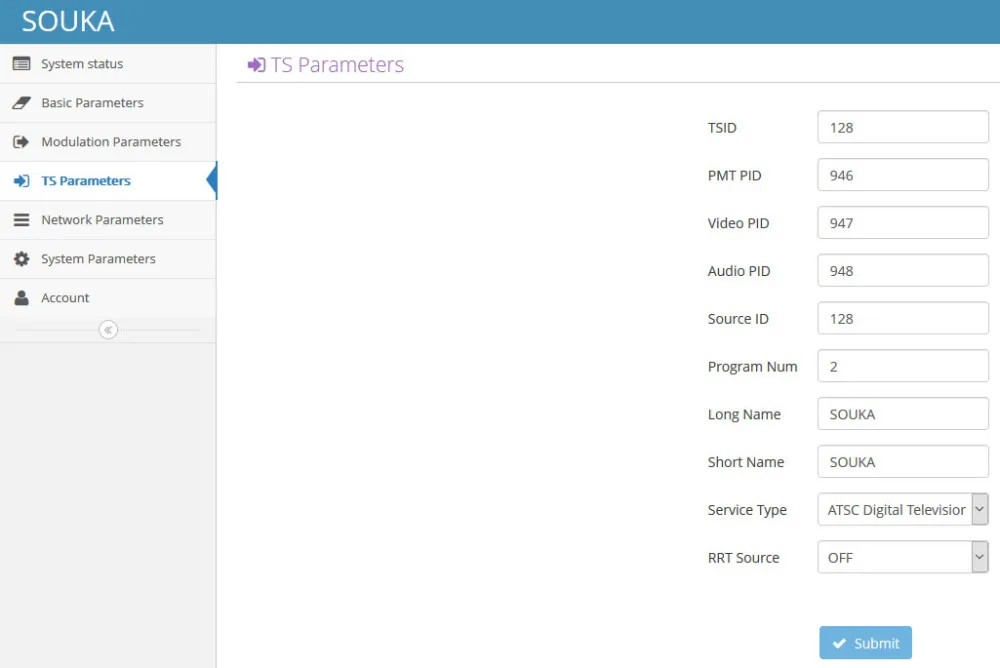This screenshot has width=1000, height=668.
Task: Focus the Audio PID input field
Action: coord(902,271)
